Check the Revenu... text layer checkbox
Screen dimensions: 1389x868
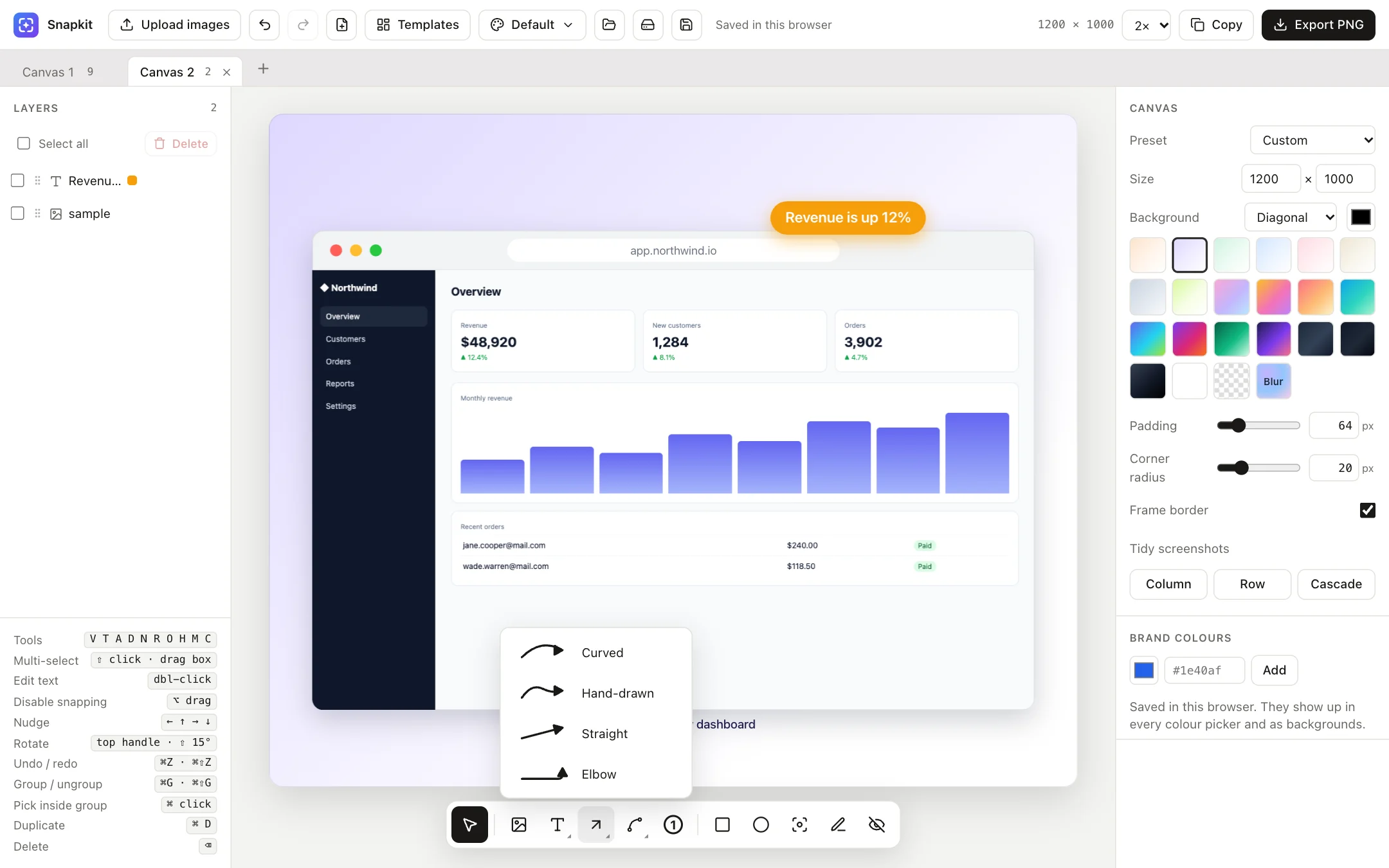coord(18,181)
